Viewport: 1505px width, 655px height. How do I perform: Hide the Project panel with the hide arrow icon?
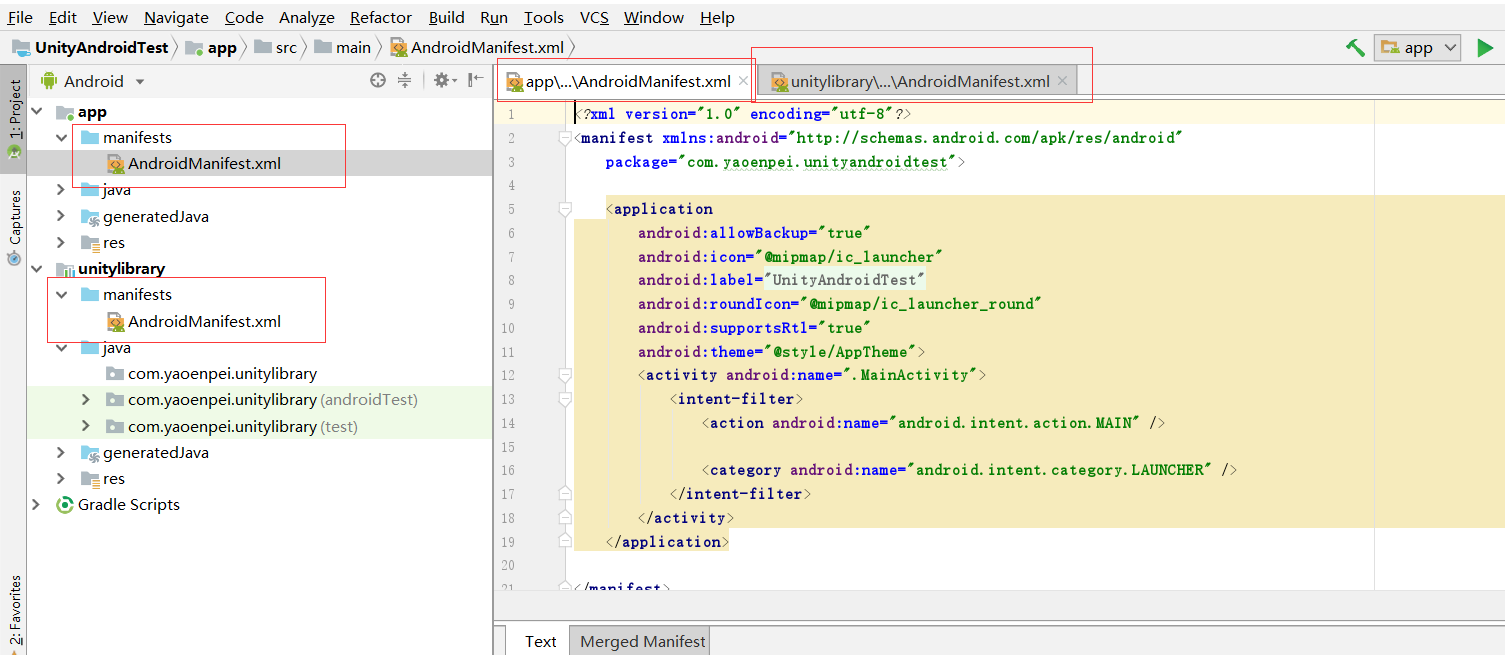coord(474,80)
